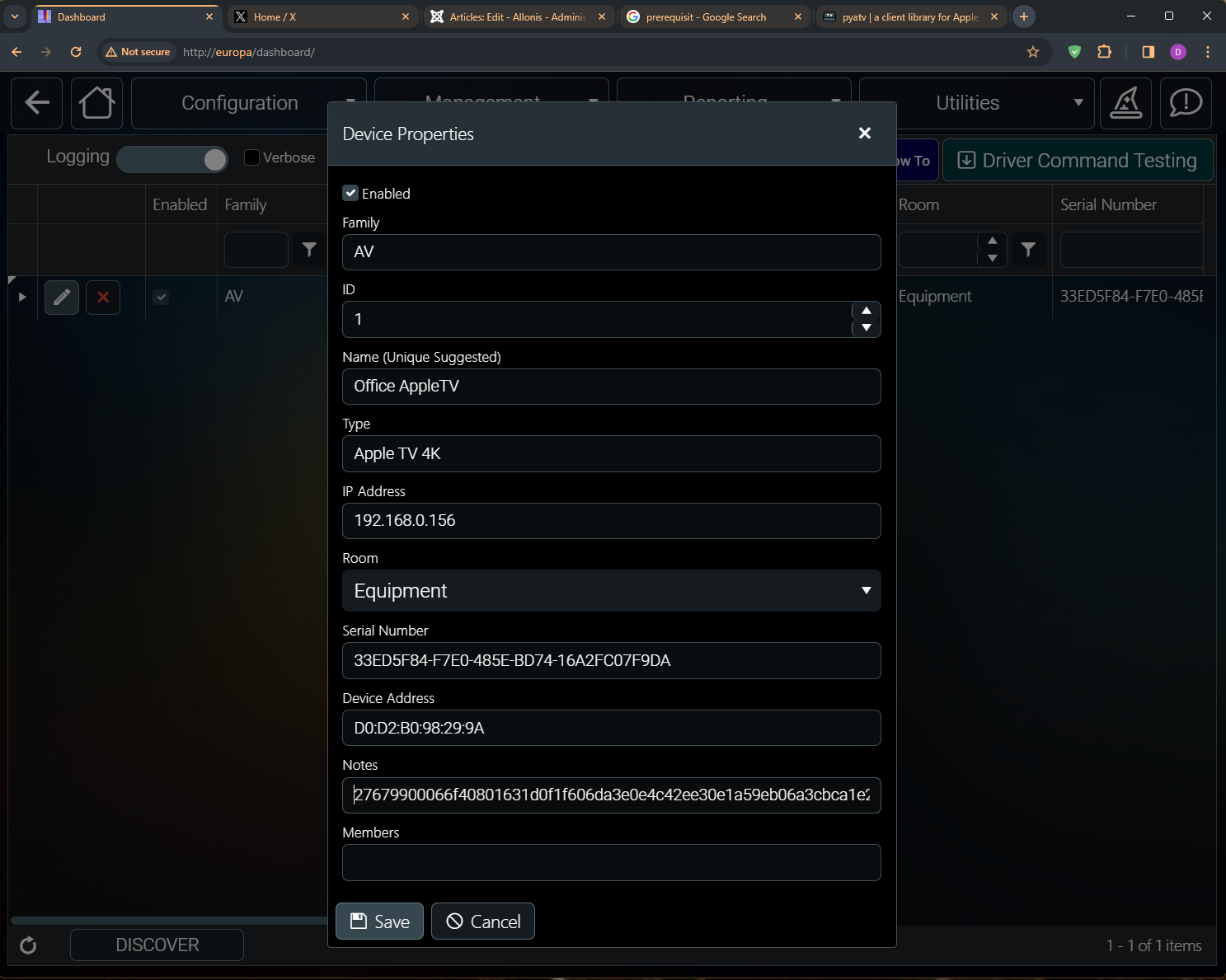Increment the ID value

(x=867, y=311)
